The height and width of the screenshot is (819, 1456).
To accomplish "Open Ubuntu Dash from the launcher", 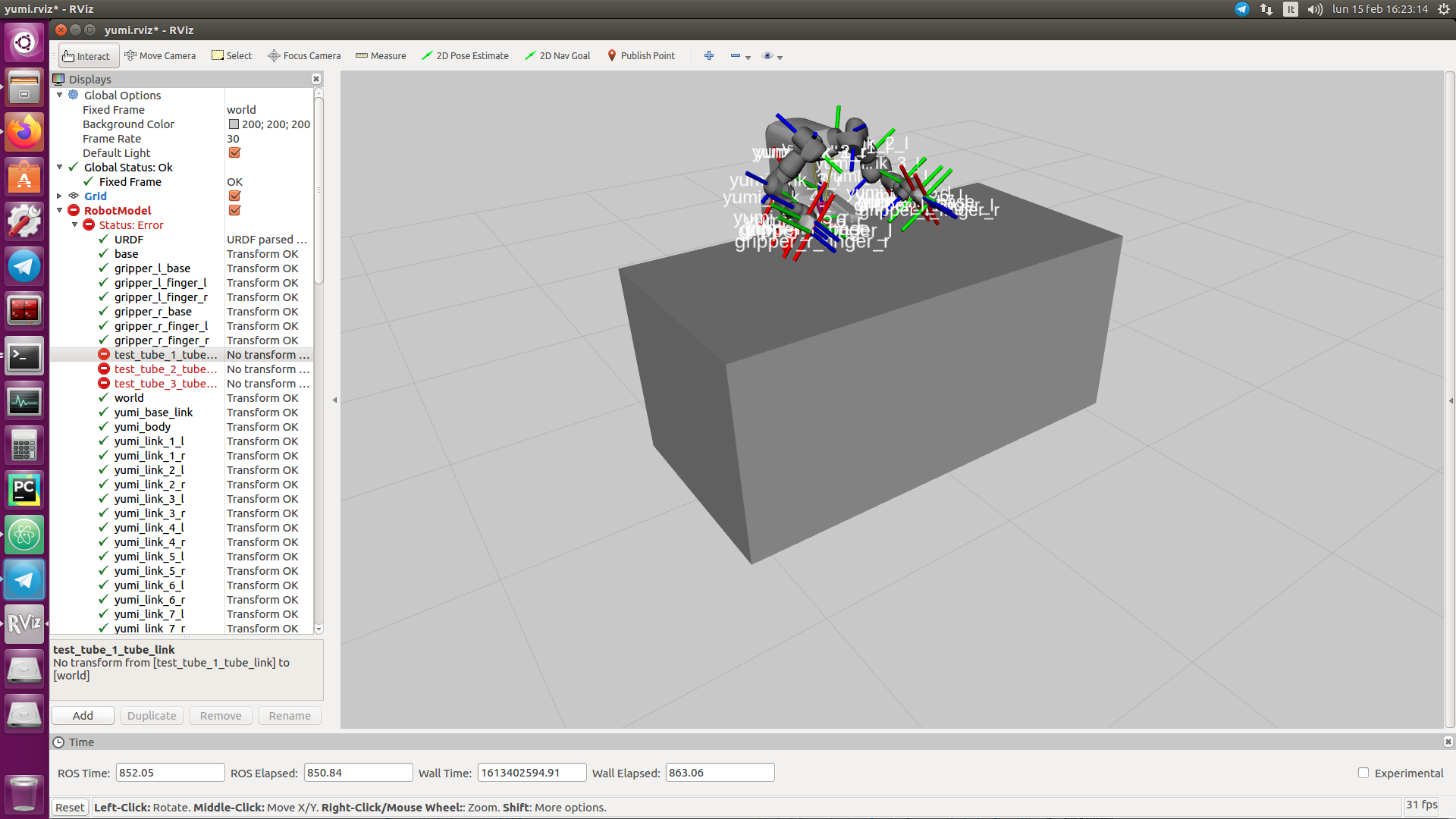I will pyautogui.click(x=24, y=42).
